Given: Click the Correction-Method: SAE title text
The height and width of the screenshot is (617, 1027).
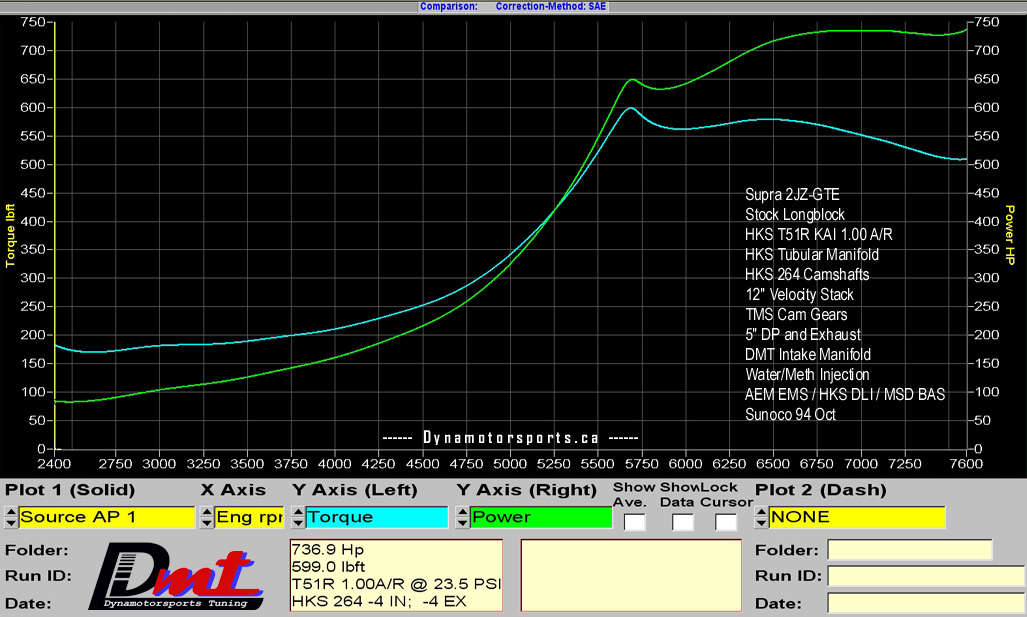Looking at the screenshot, I should point(551,7).
